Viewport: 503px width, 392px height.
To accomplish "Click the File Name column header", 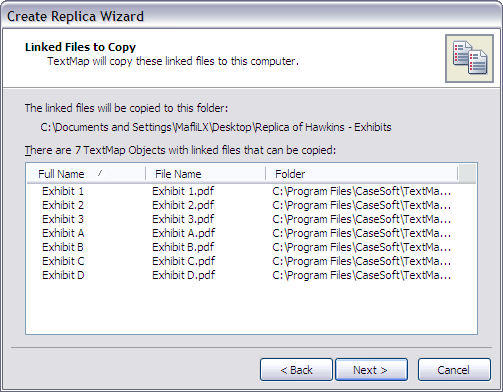I will (206, 174).
